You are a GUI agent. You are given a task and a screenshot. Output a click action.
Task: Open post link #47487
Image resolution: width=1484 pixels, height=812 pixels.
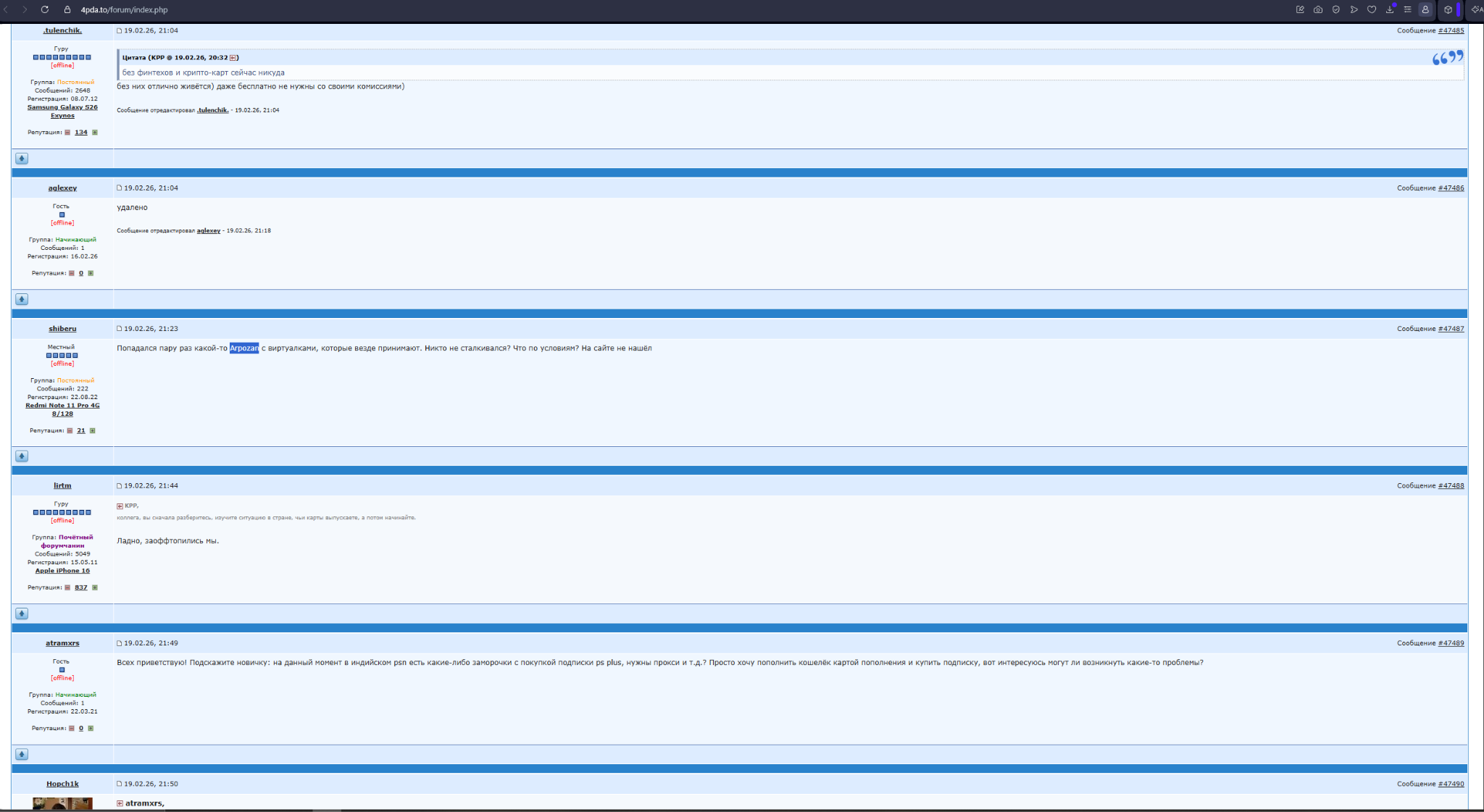click(x=1451, y=329)
